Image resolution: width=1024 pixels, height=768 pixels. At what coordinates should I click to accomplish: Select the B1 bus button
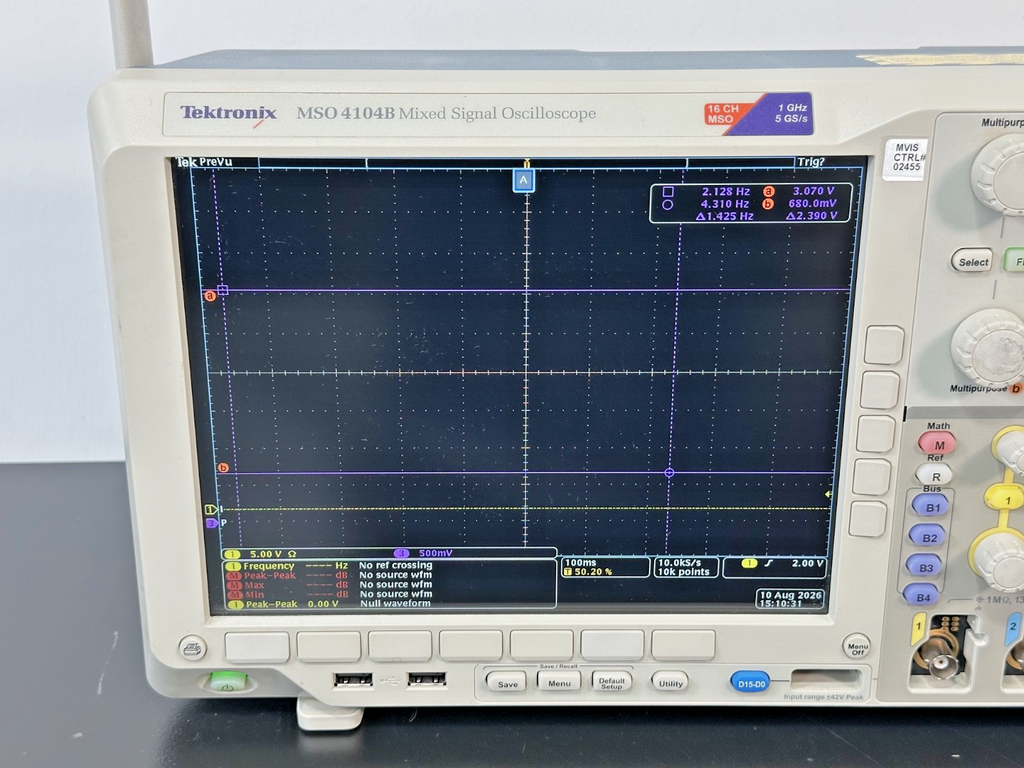(x=932, y=507)
